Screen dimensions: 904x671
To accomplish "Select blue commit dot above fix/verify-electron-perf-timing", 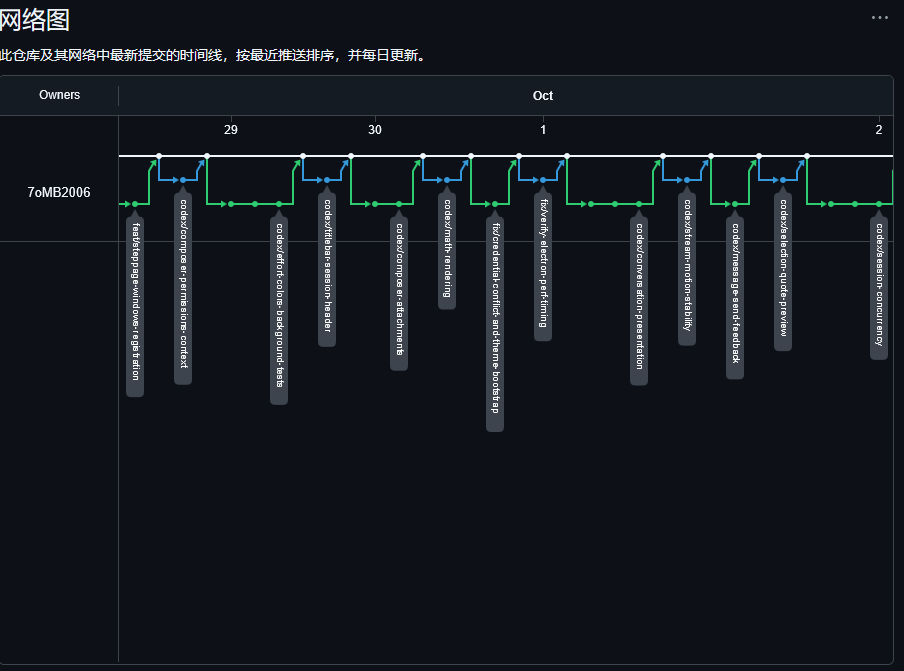I will point(543,180).
